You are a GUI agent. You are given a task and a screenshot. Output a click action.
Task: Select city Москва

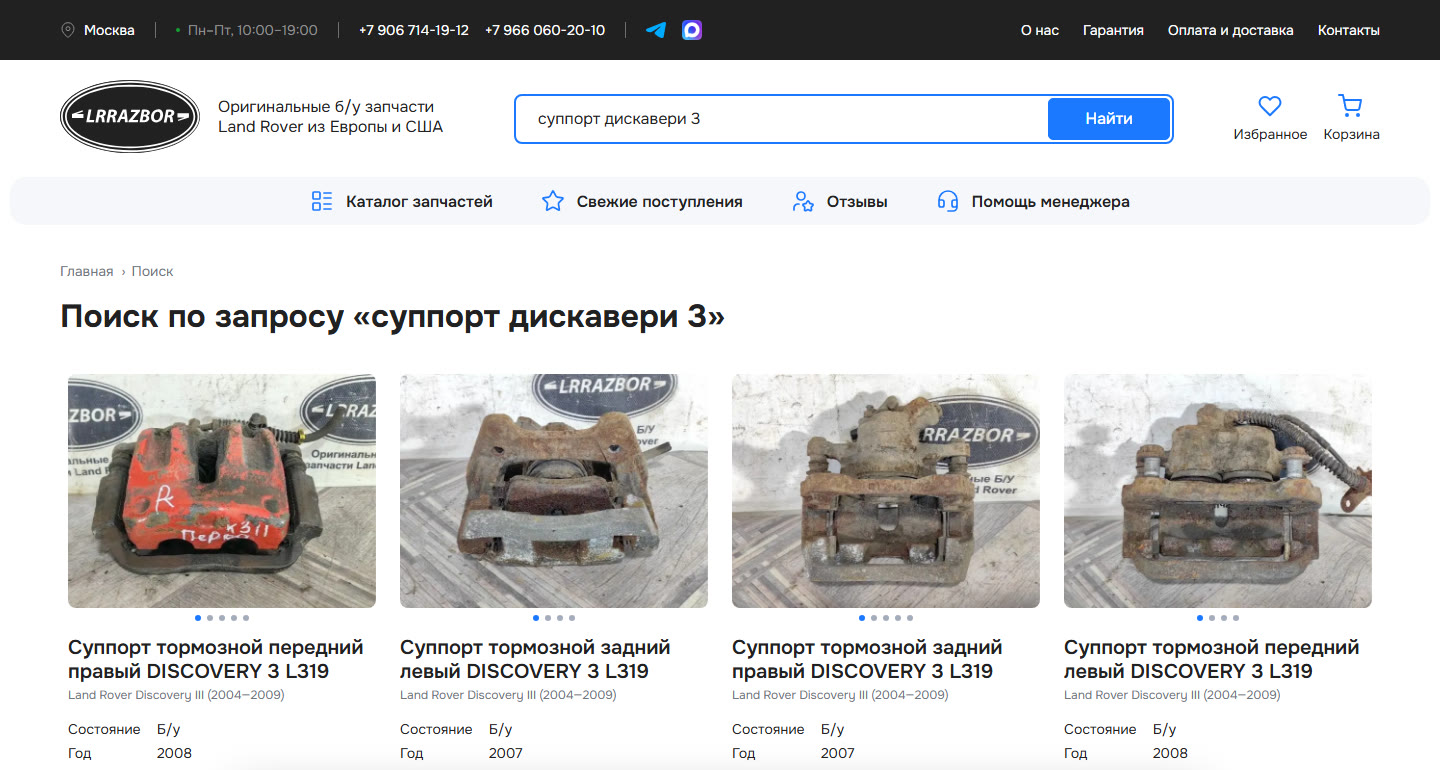[x=109, y=30]
